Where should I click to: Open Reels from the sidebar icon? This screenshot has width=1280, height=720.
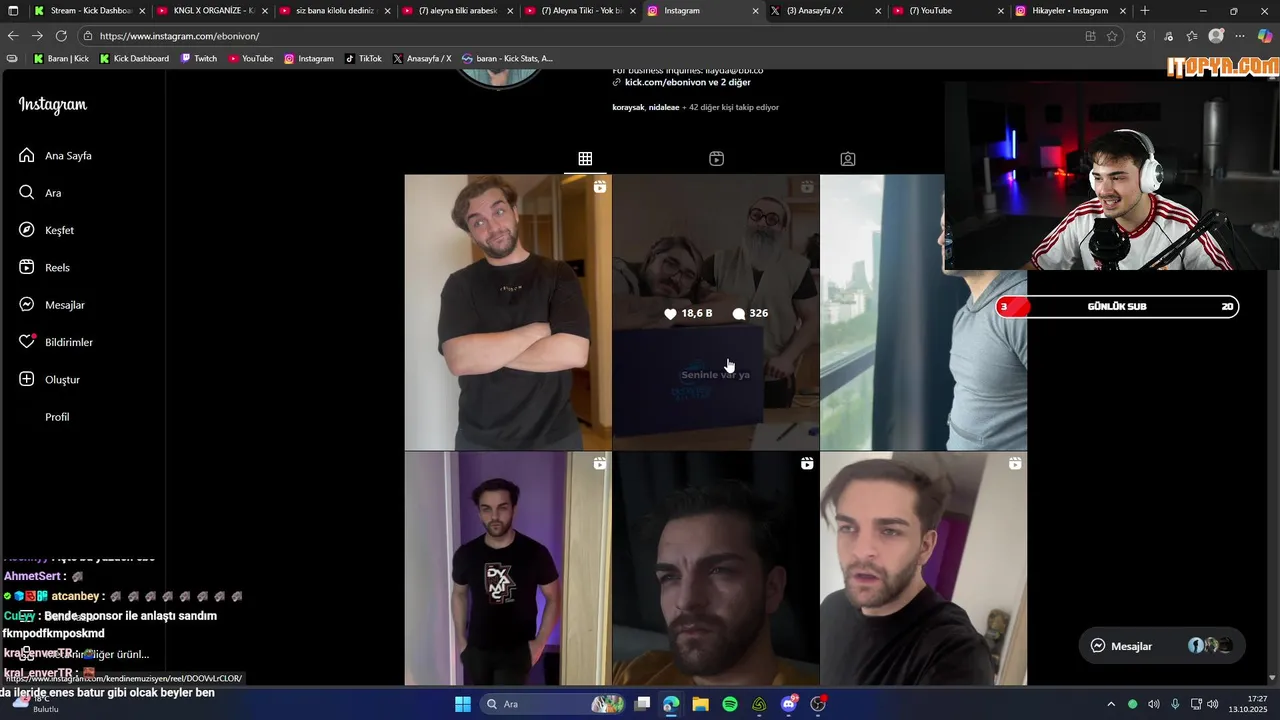click(27, 267)
